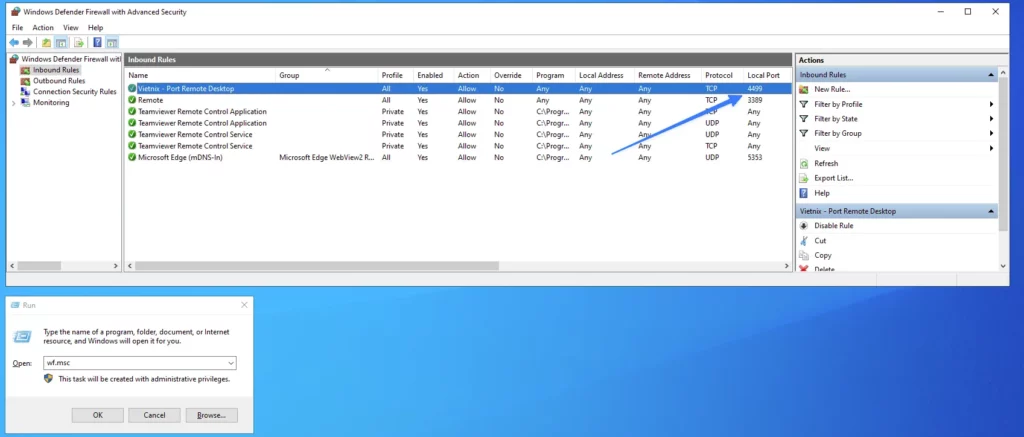Click Refresh in the Actions pane
Screen dimensions: 1024x437
826,163
